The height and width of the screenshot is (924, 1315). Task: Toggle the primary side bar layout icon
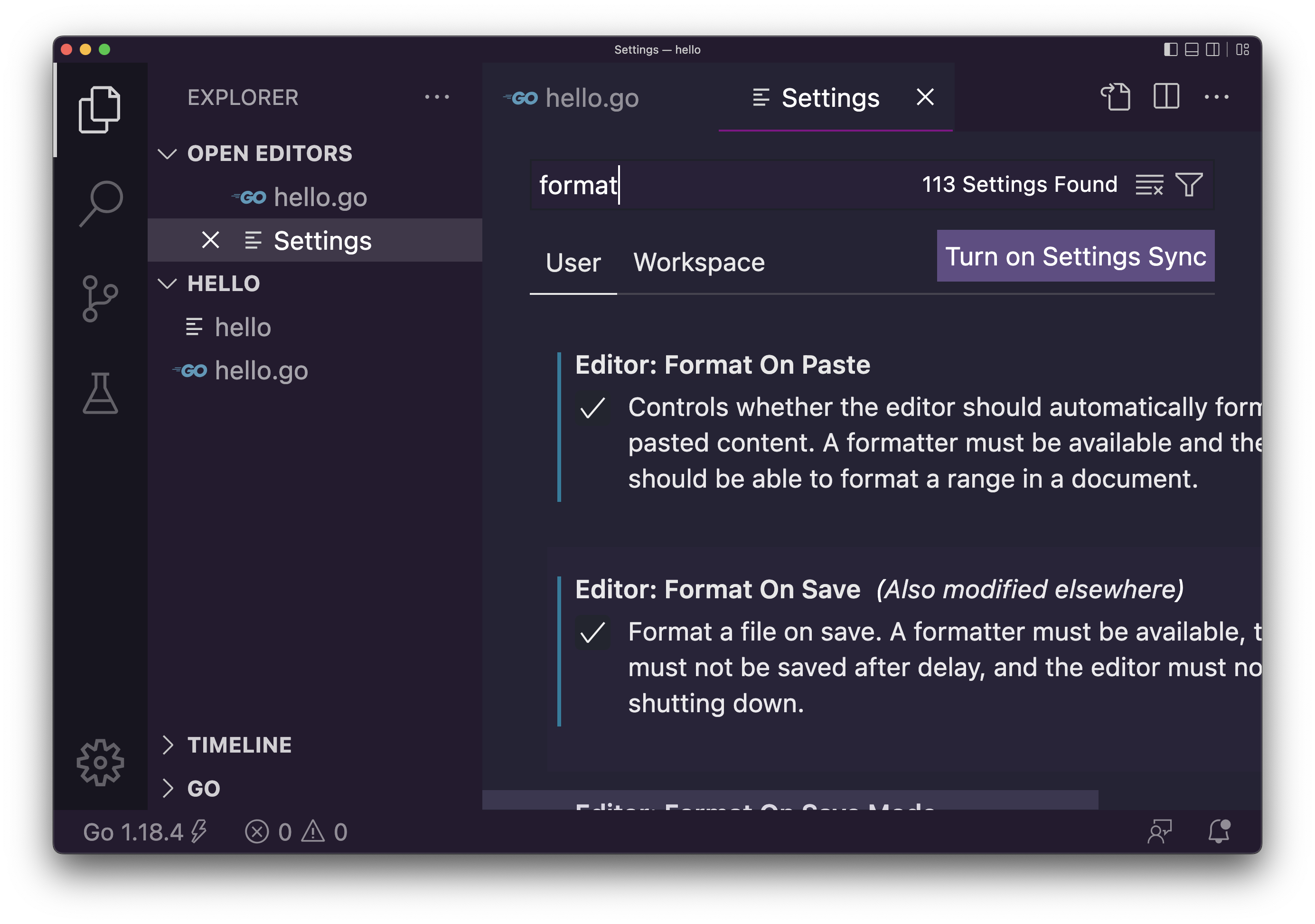point(1170,50)
